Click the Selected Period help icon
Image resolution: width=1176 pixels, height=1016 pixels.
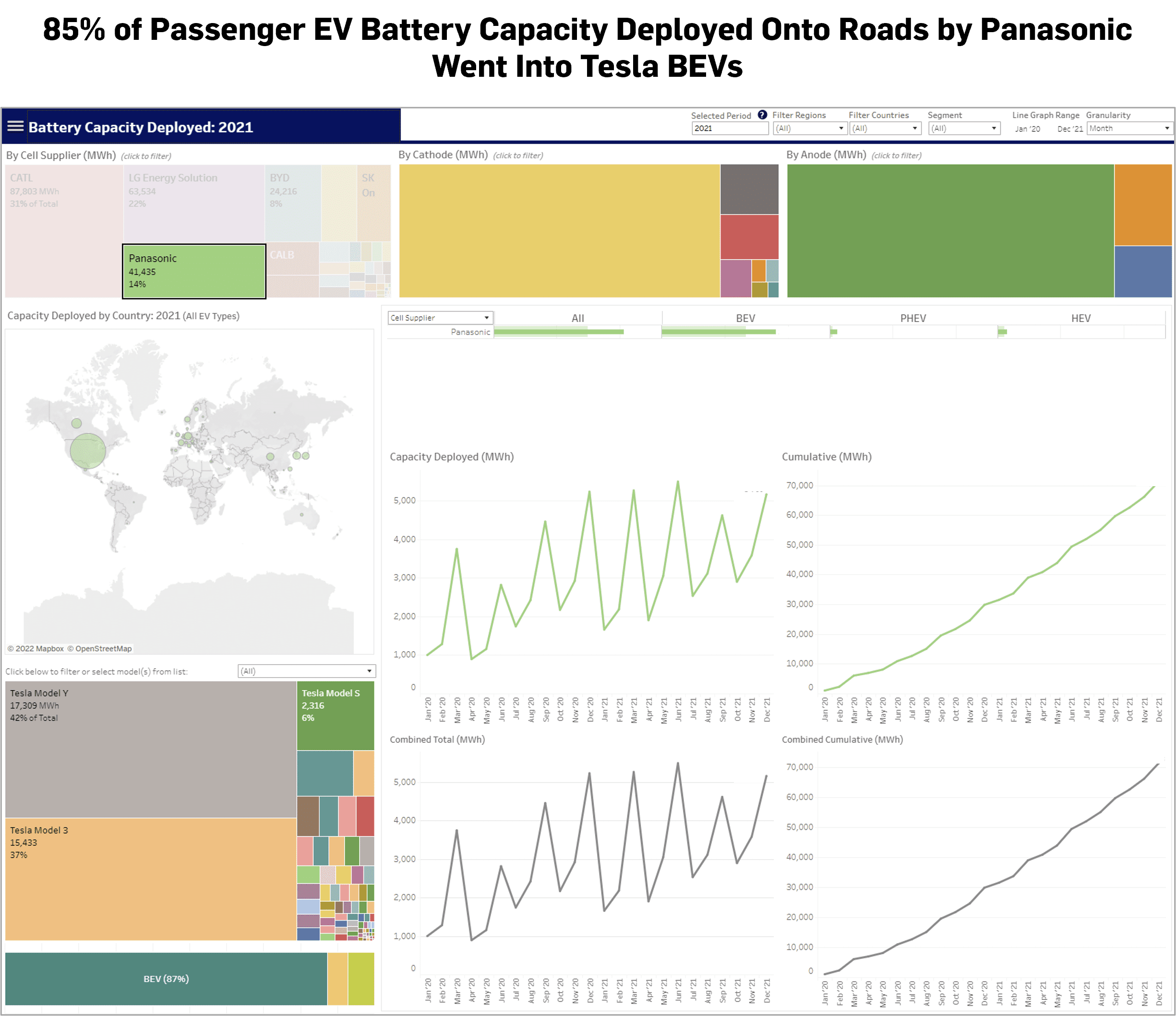(x=762, y=115)
